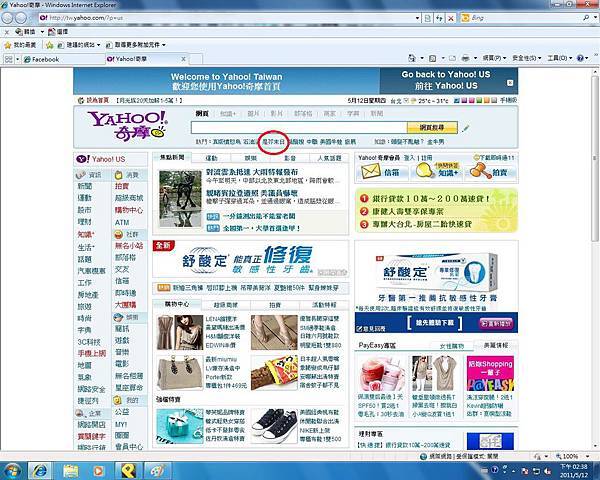Click the auction gavel icon
This screenshot has height=480, width=600.
point(481,170)
